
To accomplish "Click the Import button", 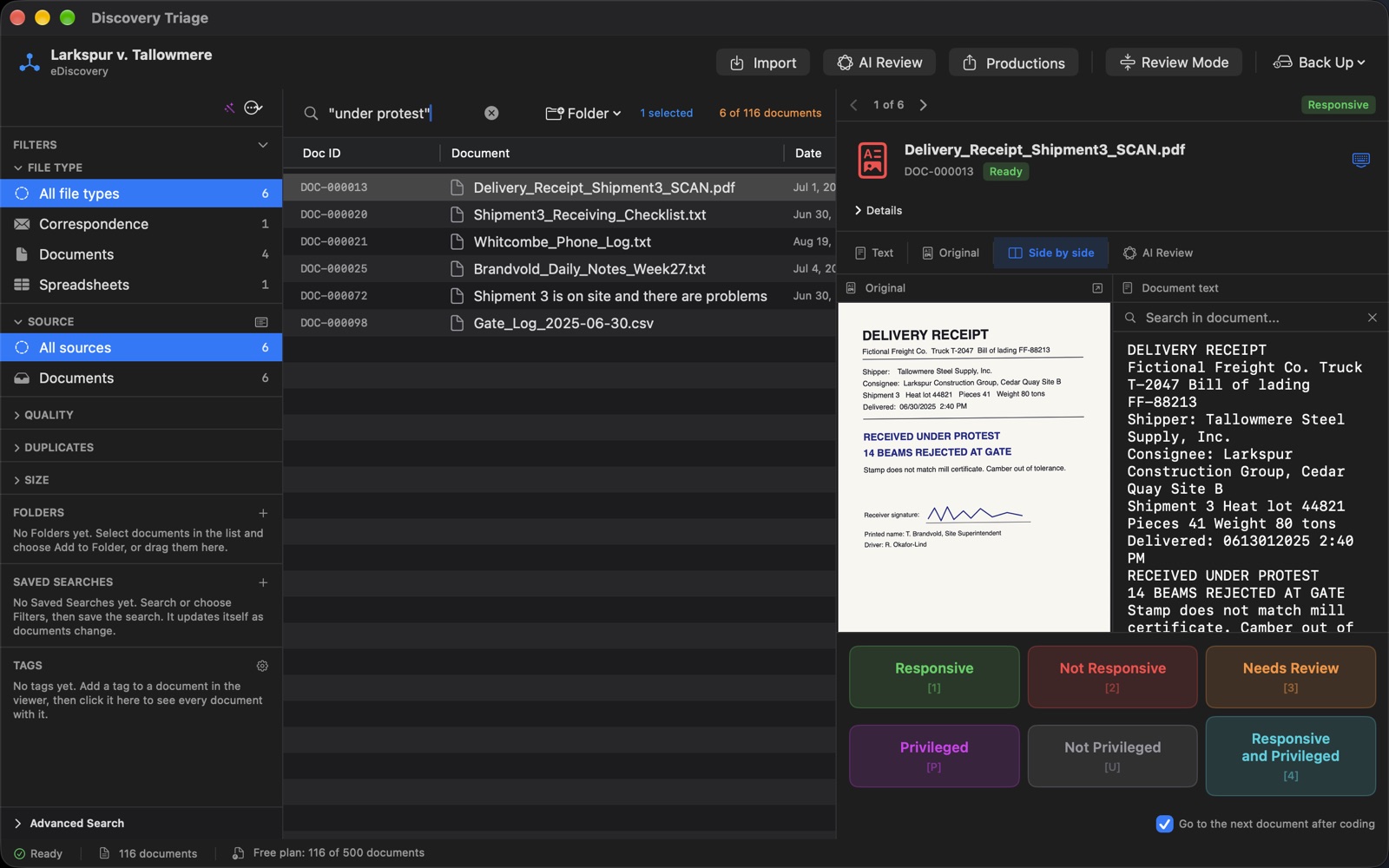I will point(763,62).
